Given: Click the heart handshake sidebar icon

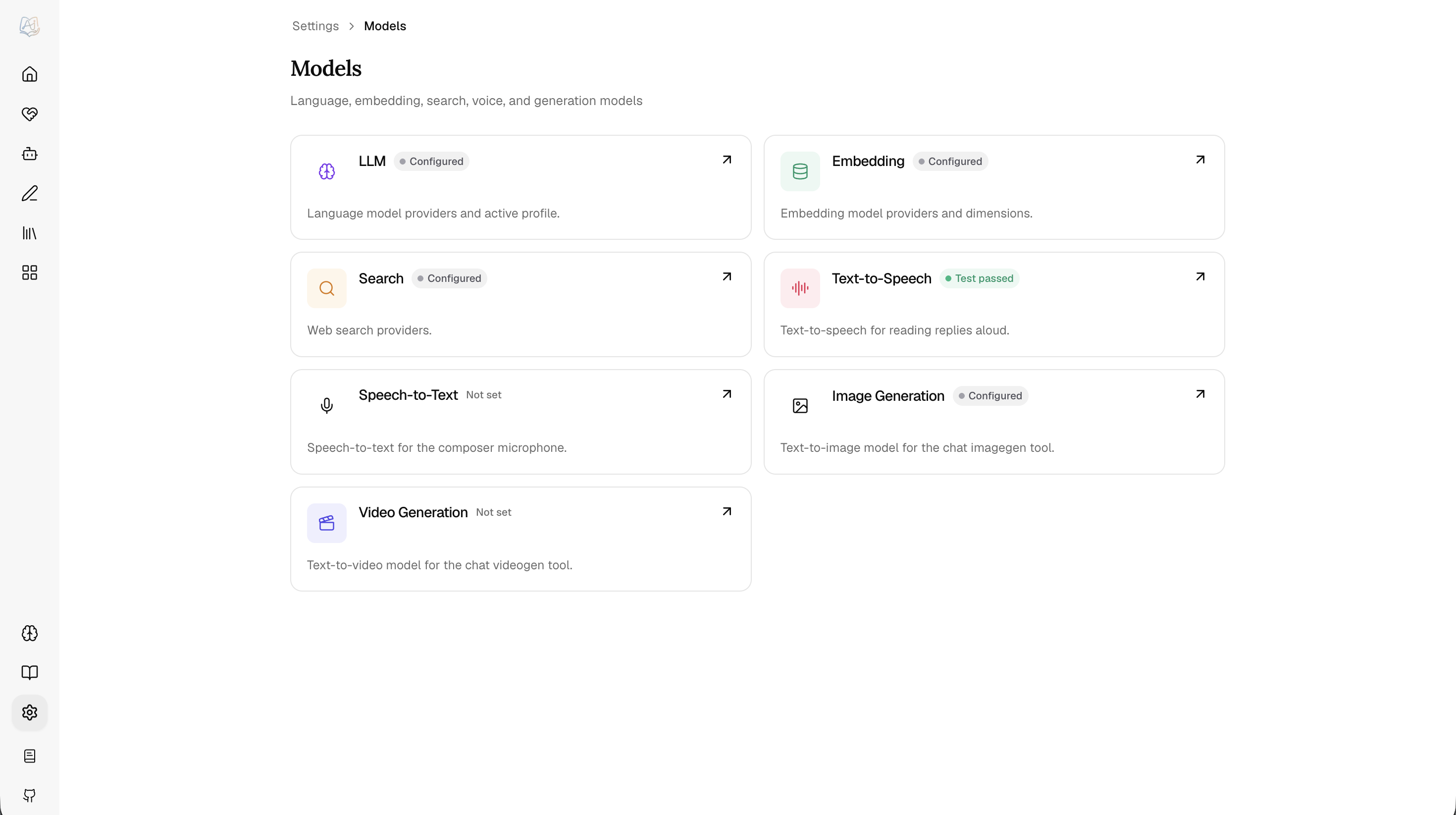Looking at the screenshot, I should (x=29, y=113).
